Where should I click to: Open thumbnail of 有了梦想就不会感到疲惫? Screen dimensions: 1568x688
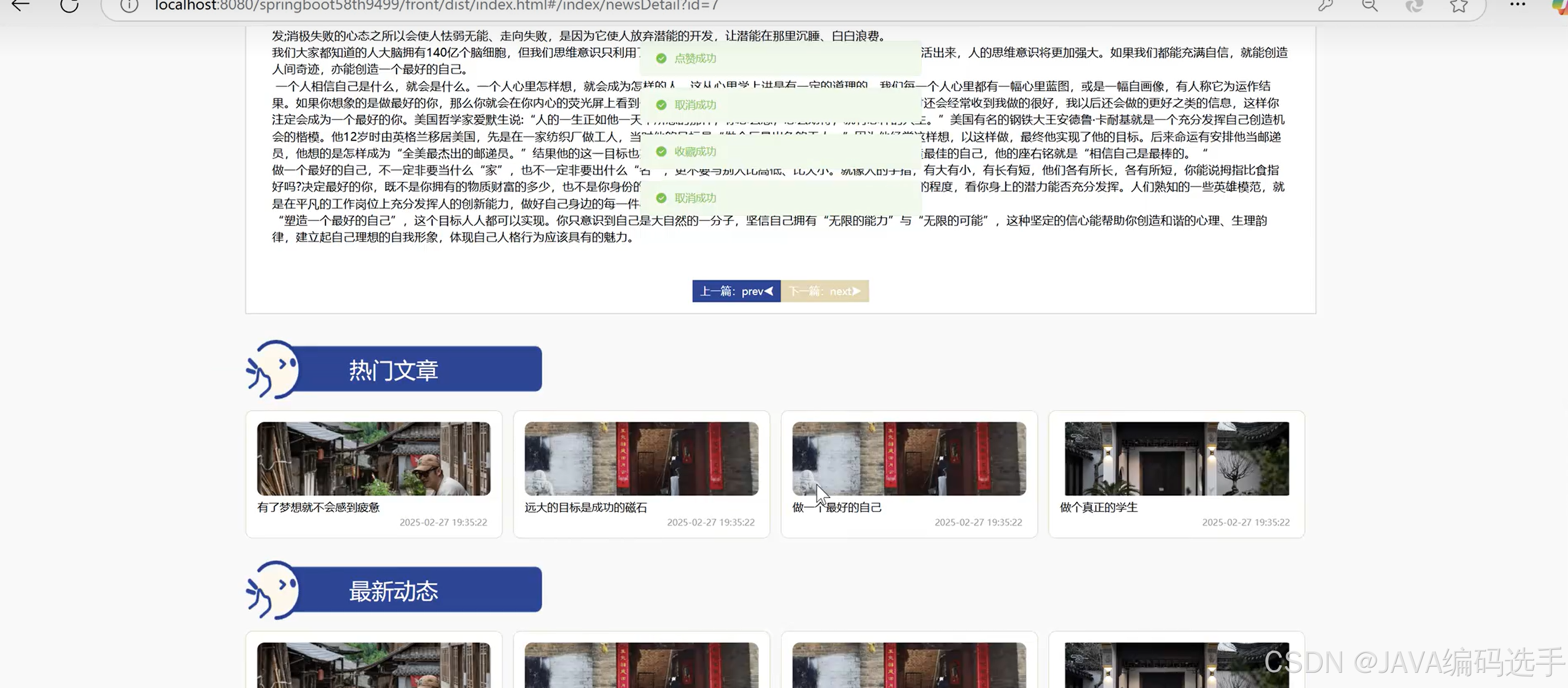tap(374, 458)
